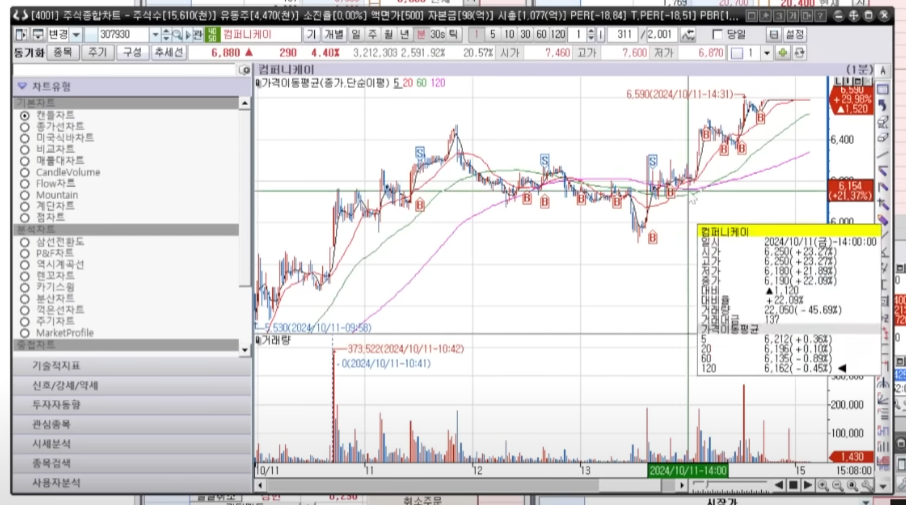Click the stepper arrows after stock code

click(x=166, y=35)
